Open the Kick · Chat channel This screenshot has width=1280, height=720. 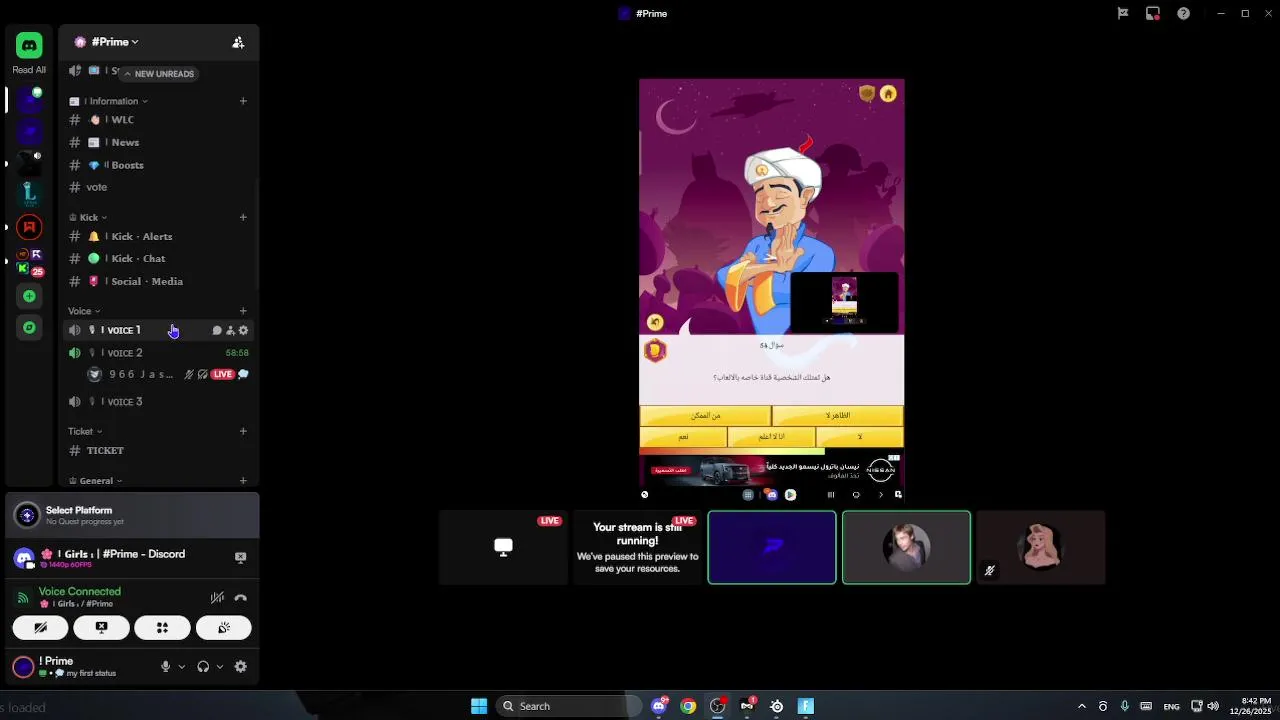coord(158,258)
